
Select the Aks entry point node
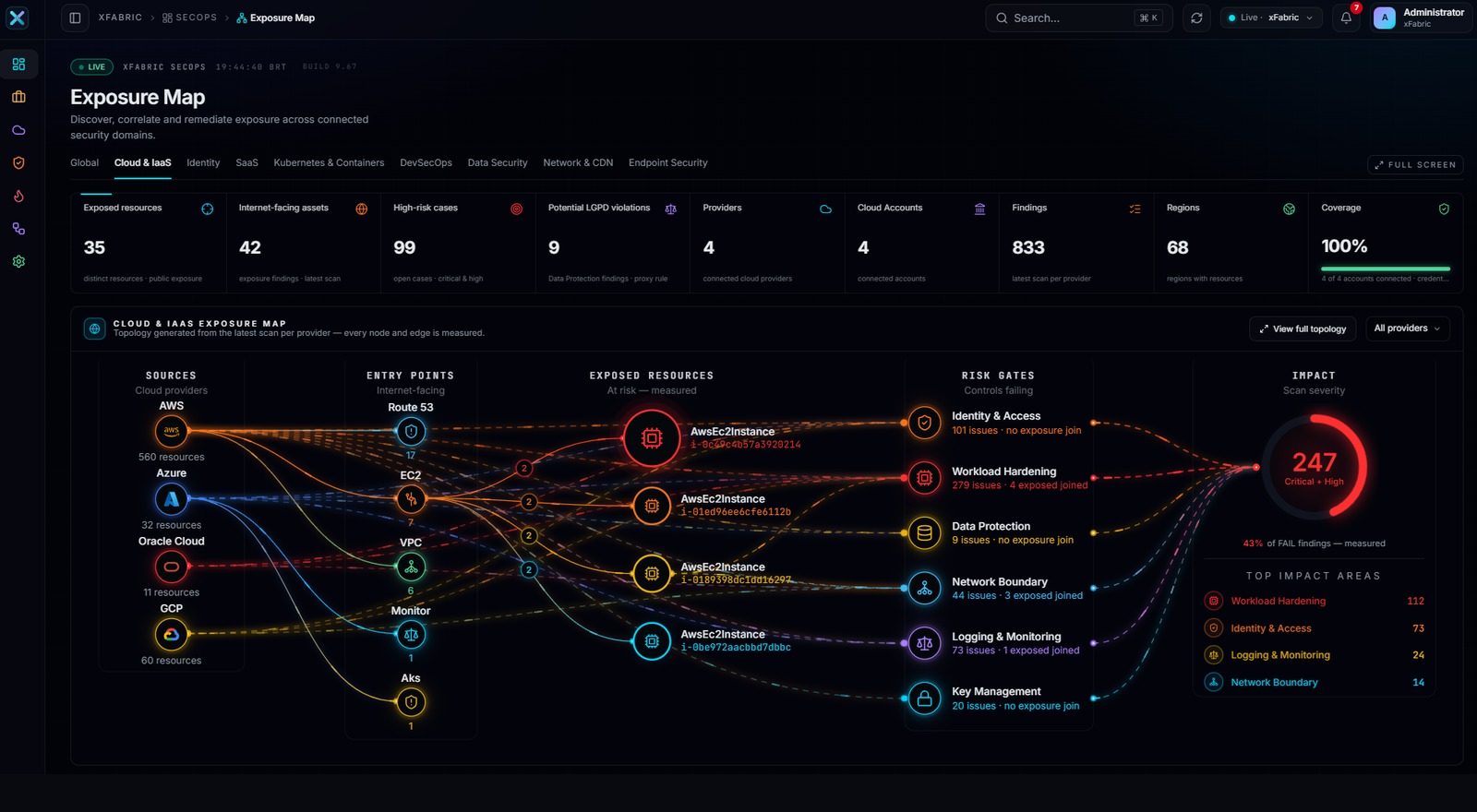[x=411, y=702]
